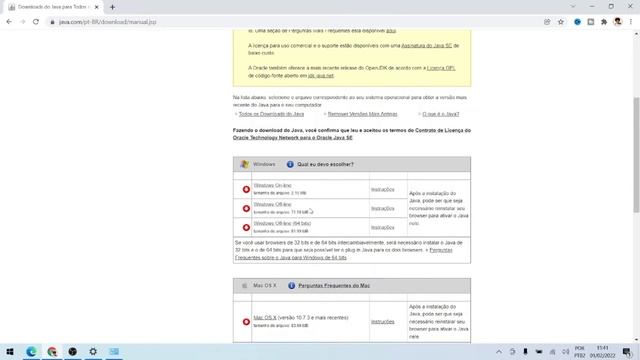Image resolution: width=640 pixels, height=360 pixels.
Task: Open Instruções for Mac OS X
Action: [x=382, y=322]
